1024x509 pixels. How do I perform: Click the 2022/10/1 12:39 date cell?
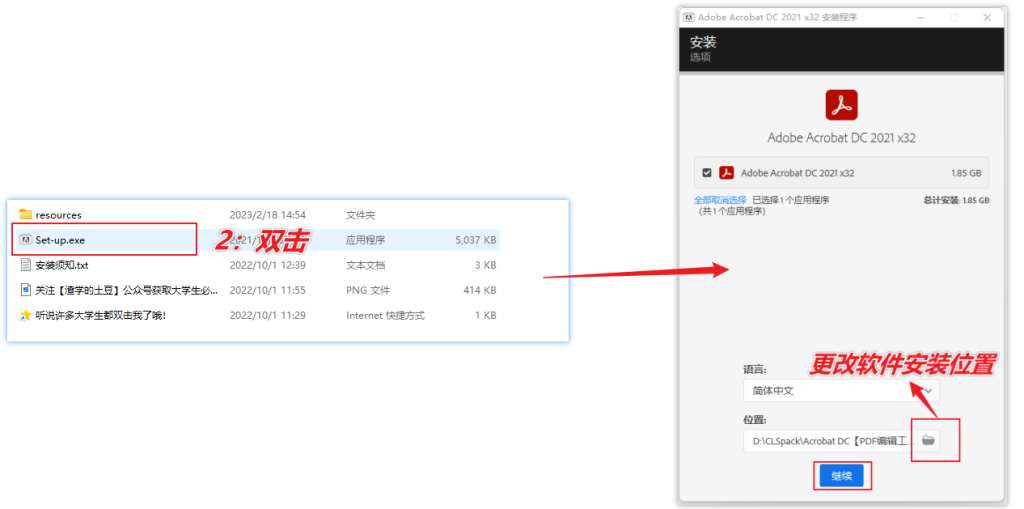tap(268, 265)
